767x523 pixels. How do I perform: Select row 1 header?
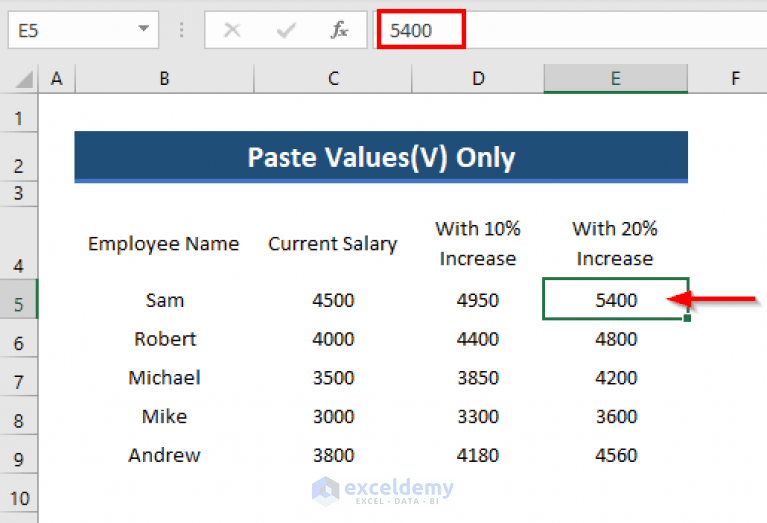click(x=19, y=113)
